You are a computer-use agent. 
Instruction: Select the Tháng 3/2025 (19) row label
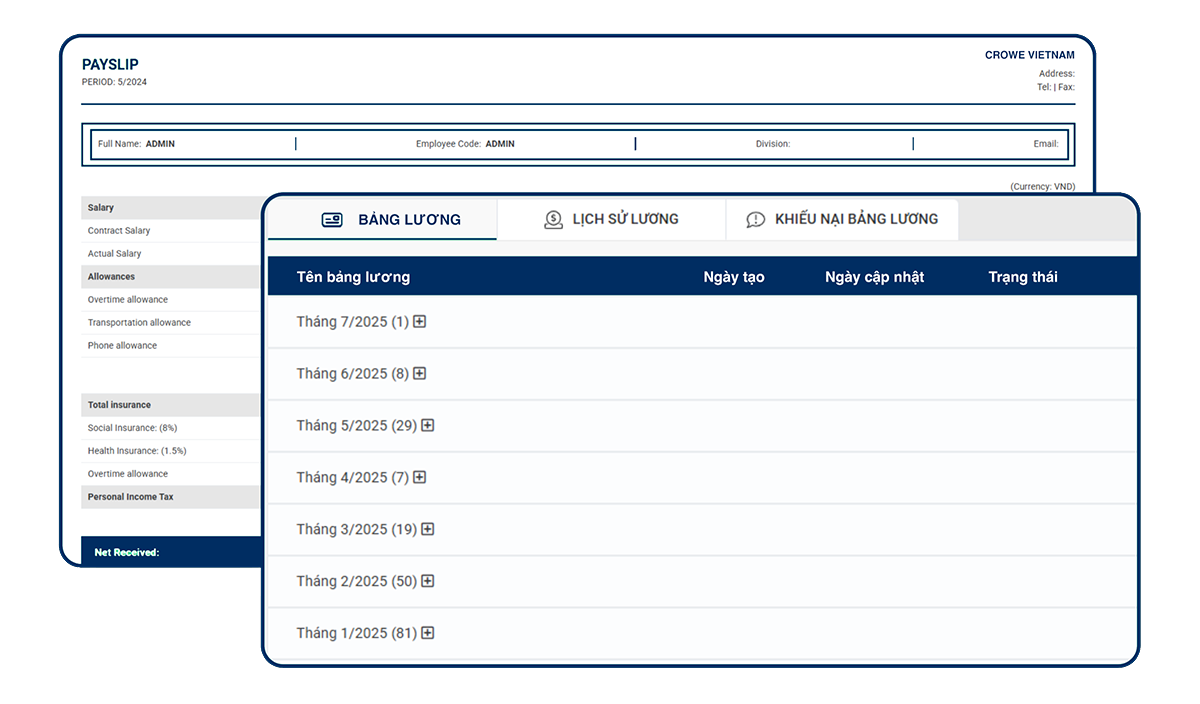[x=357, y=530]
